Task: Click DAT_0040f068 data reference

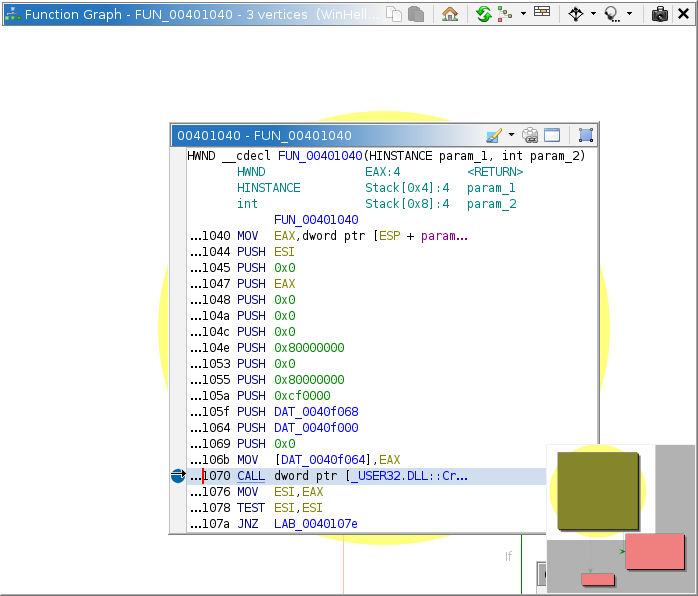Action: click(x=315, y=412)
